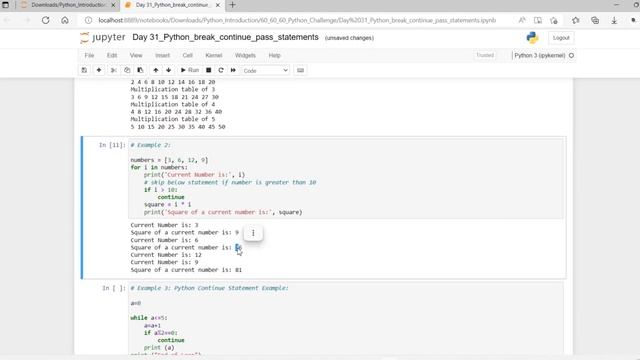
Task: Switch to the Downloads/Python_Introduction browser tab
Action: pos(68,5)
